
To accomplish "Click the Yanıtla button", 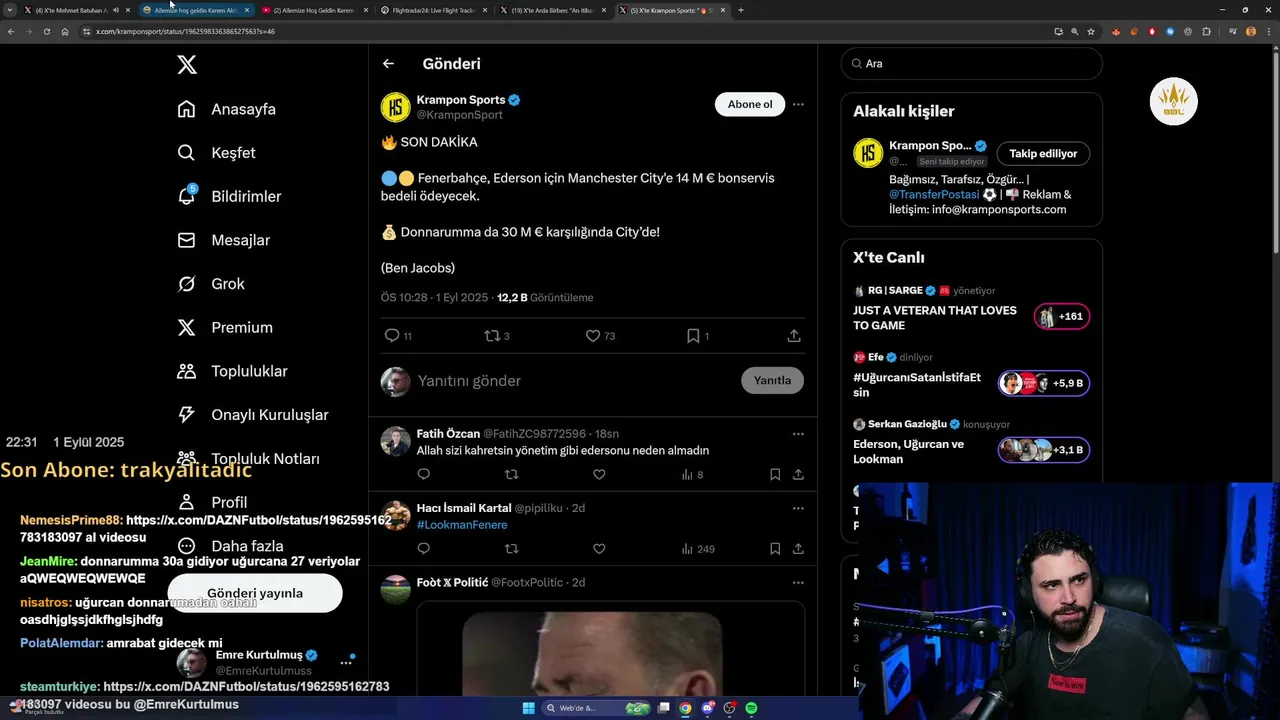I will 772,380.
